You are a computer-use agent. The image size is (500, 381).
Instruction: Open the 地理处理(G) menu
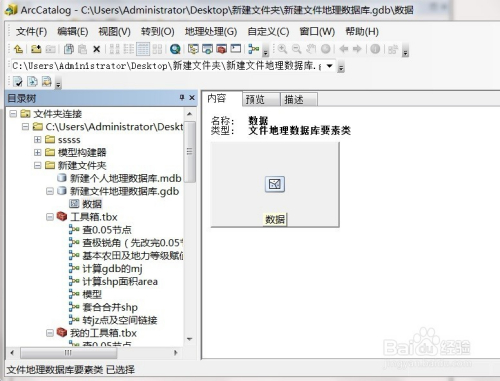[x=211, y=32]
